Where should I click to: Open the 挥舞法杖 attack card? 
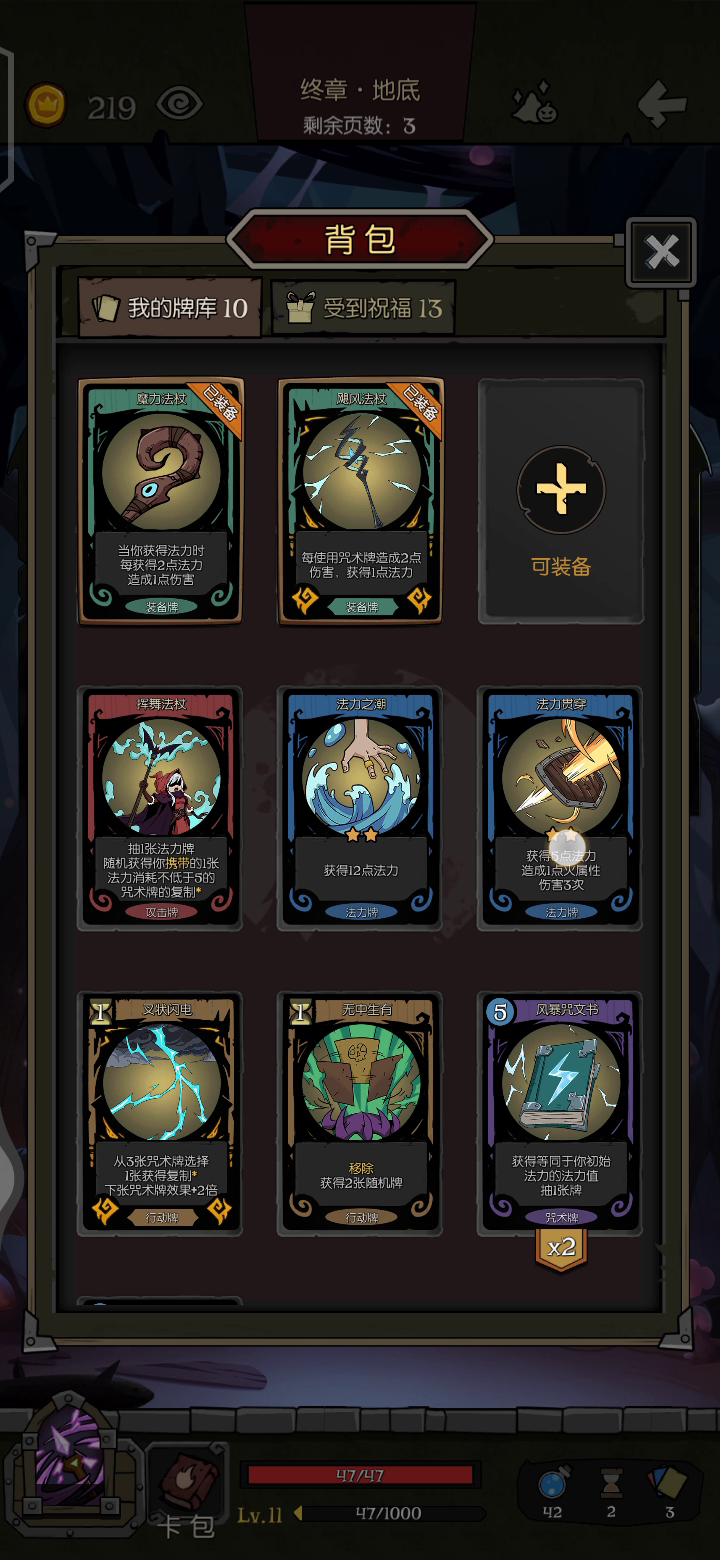(160, 808)
